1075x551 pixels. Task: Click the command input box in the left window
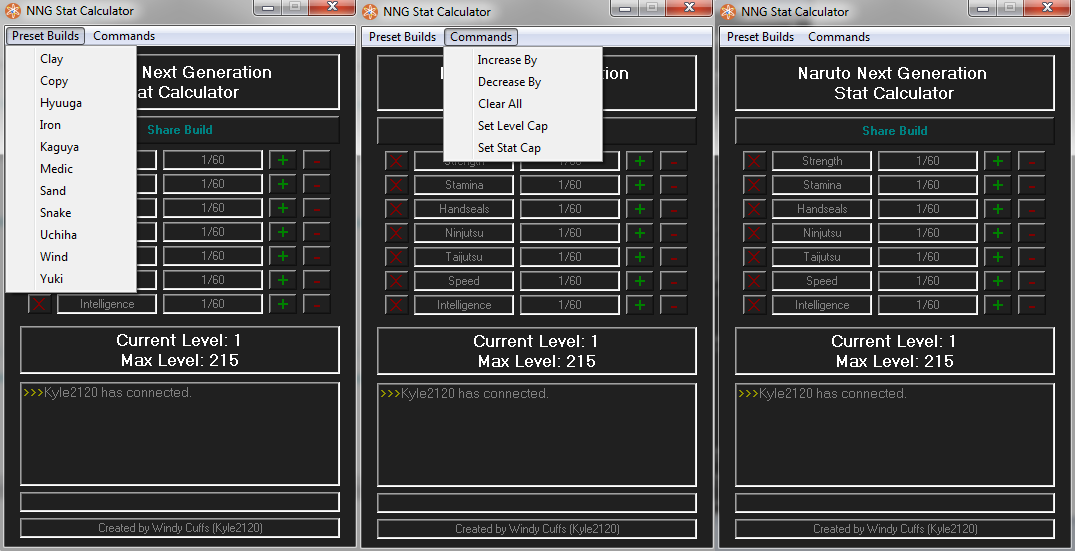point(180,502)
